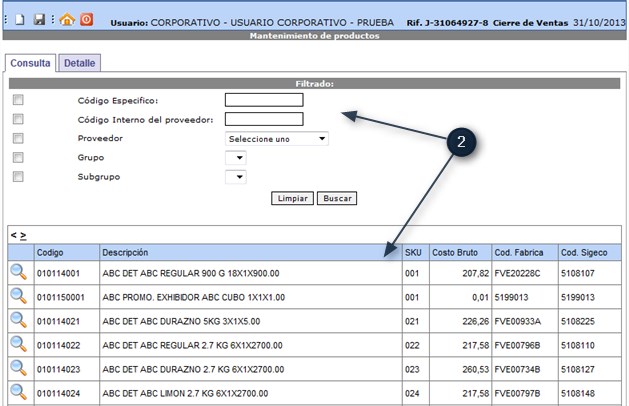The image size is (629, 406).
Task: Select description 'ABC DET ABC DURAZNO 2.7 KG 6X1X2700.00'
Action: [x=193, y=369]
